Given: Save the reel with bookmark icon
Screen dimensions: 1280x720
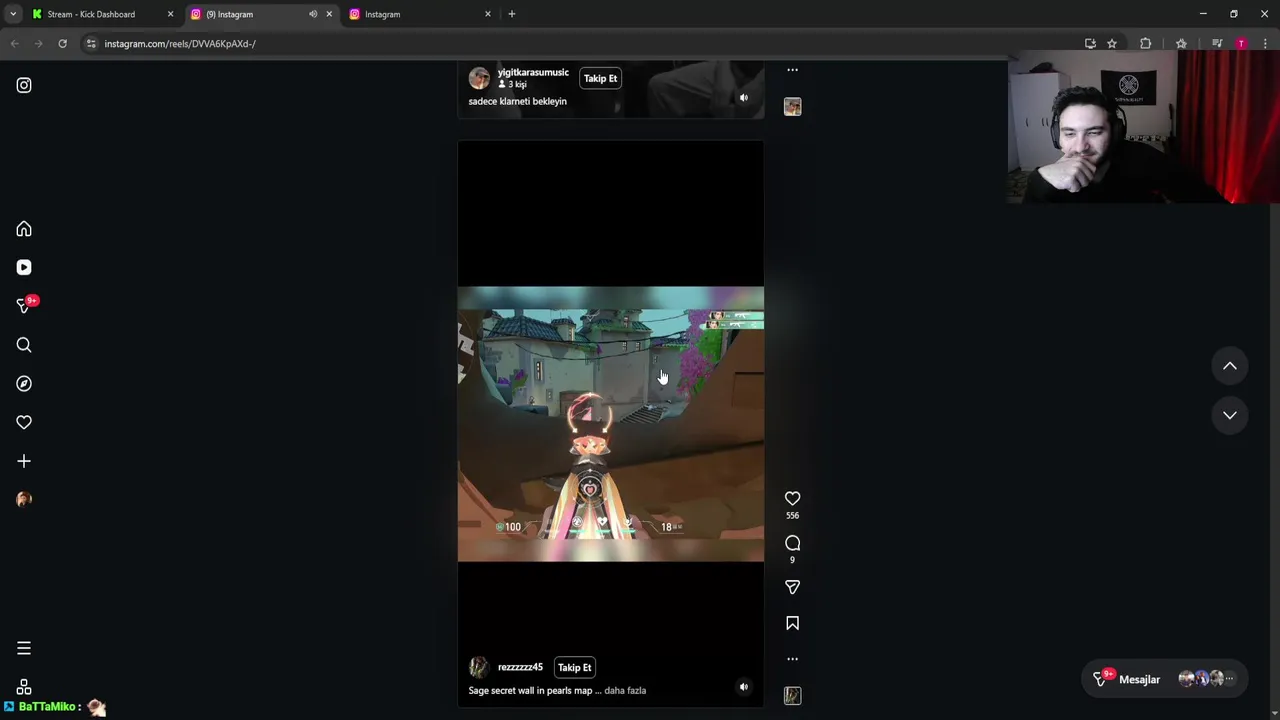Looking at the screenshot, I should pos(792,623).
